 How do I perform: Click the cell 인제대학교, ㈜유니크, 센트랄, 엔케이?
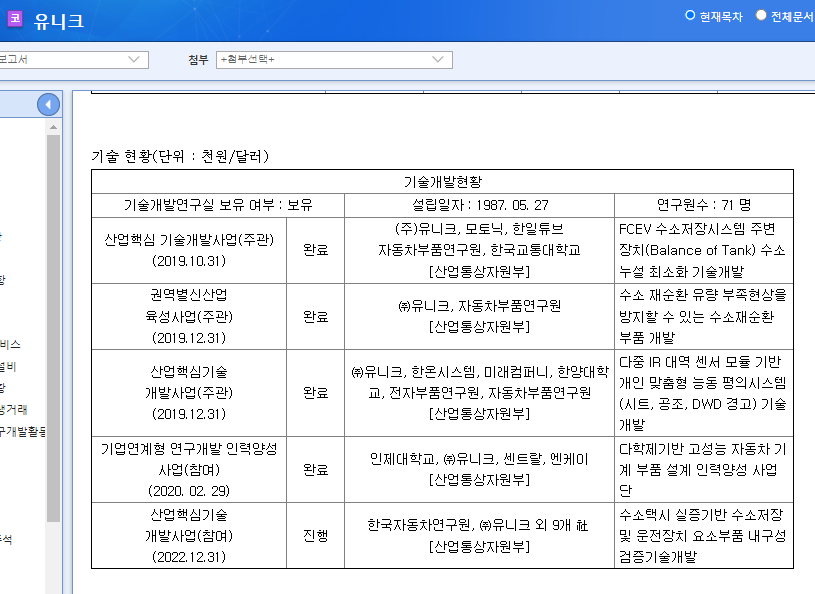[479, 469]
